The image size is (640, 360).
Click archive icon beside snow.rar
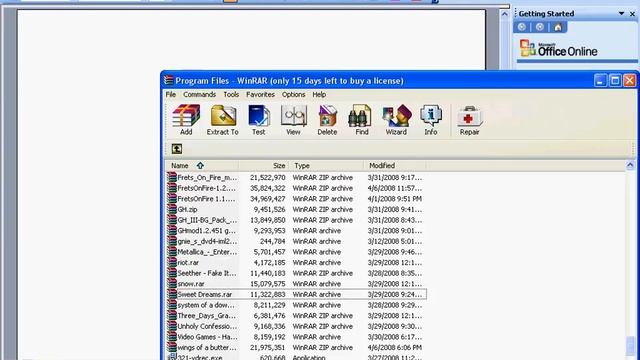(172, 284)
